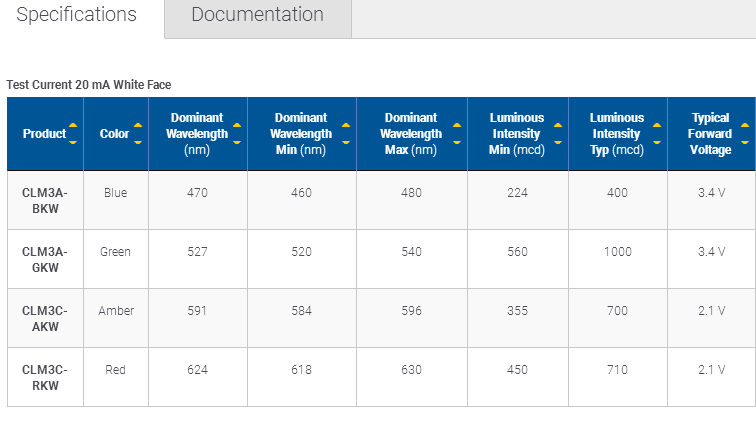This screenshot has height=421, width=756.
Task: Click the Luminous Intensity Typ header label
Action: pyautogui.click(x=617, y=134)
